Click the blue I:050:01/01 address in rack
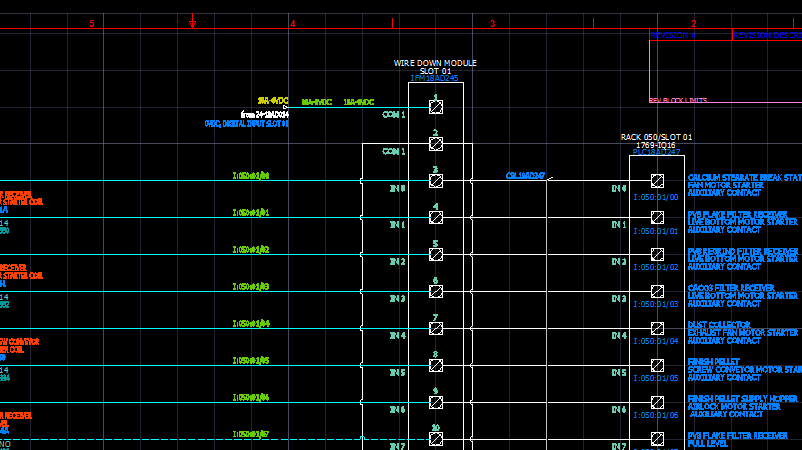 (656, 231)
